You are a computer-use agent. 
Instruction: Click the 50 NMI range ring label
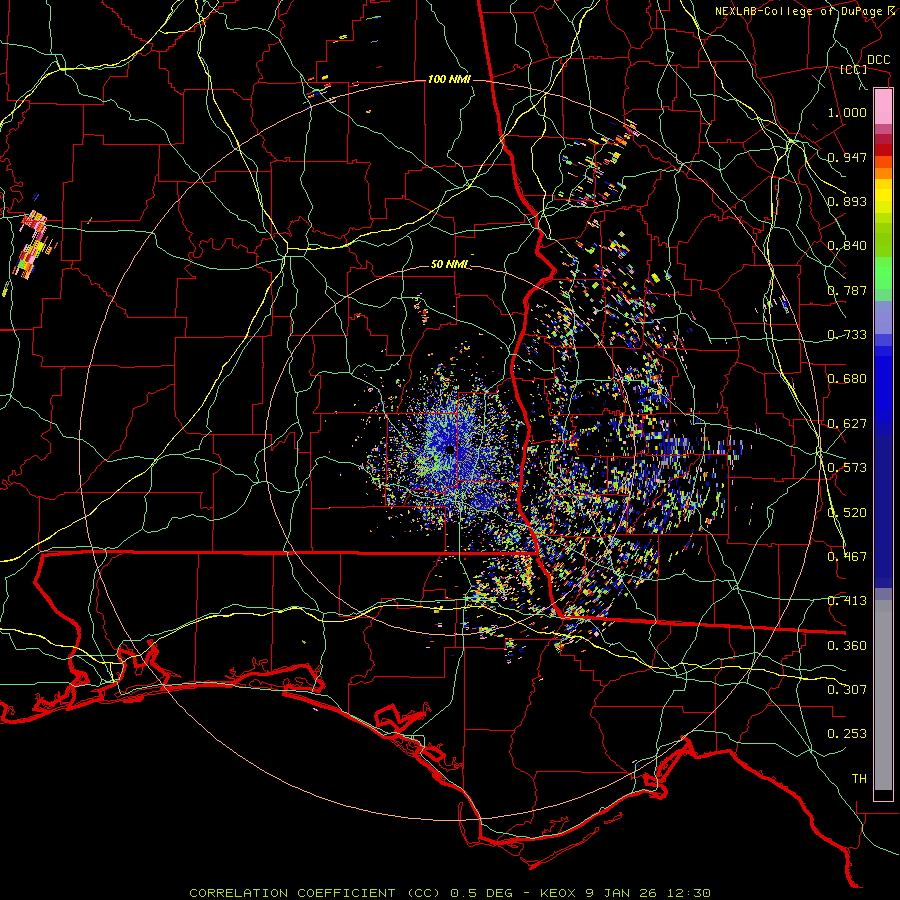coord(450,265)
